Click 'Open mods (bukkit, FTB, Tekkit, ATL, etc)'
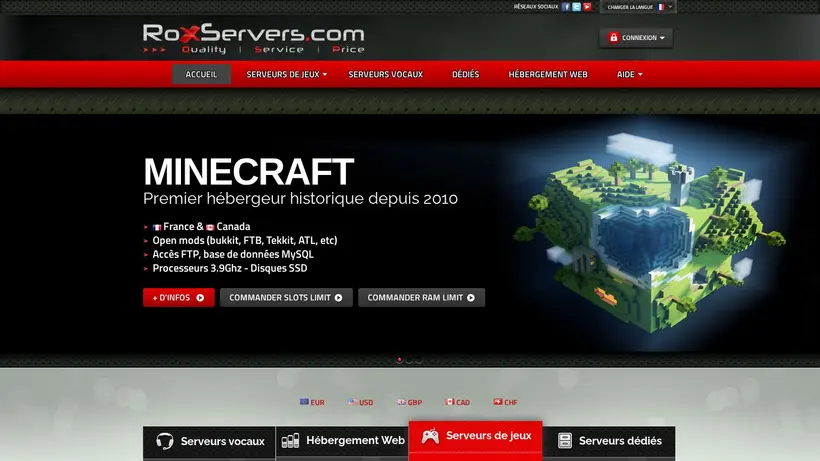820x461 pixels. tap(245, 240)
